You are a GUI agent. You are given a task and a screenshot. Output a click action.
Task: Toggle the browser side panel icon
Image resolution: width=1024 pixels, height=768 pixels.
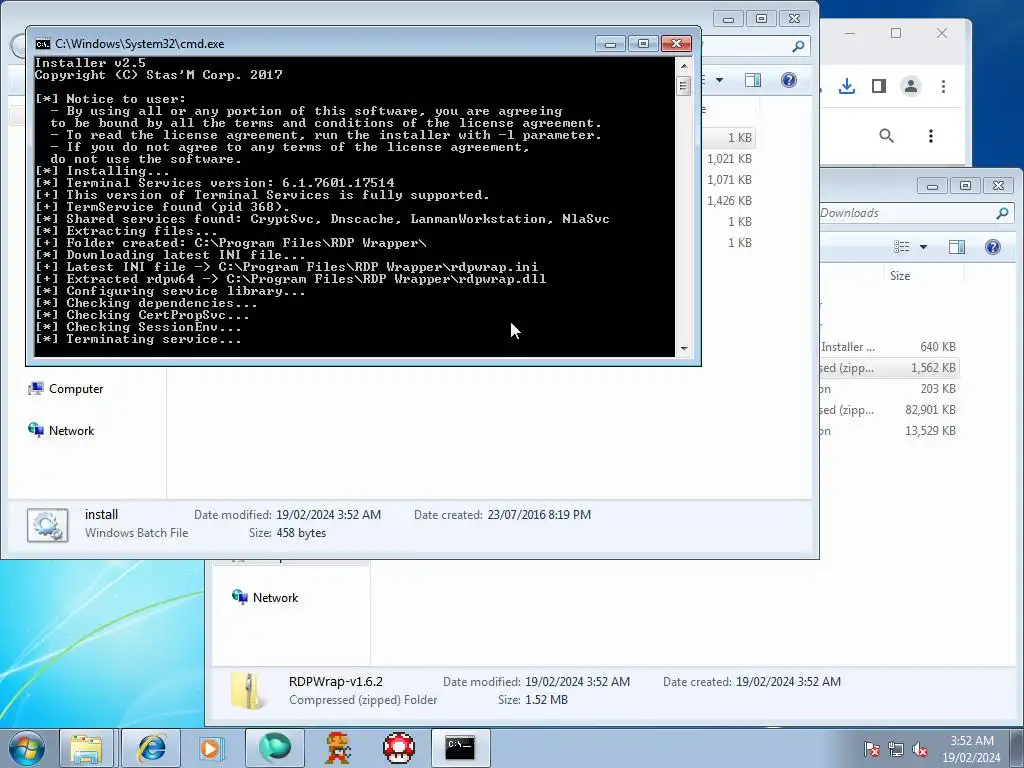point(878,86)
